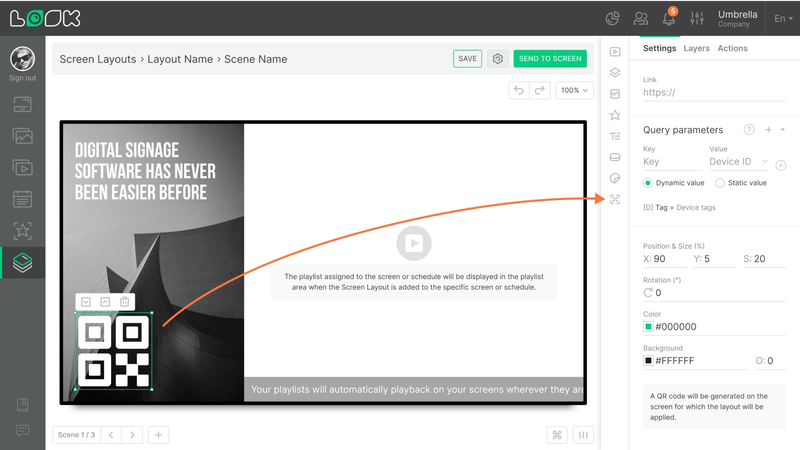
Task: Open the Device ID value dropdown
Action: [x=738, y=162]
